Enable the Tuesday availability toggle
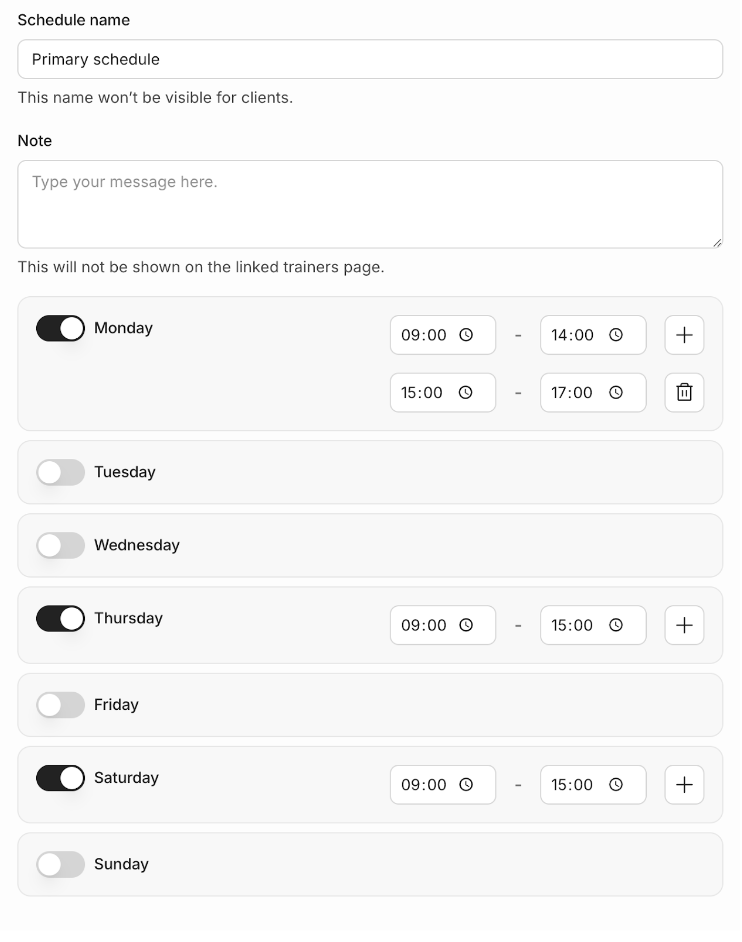 pyautogui.click(x=60, y=472)
